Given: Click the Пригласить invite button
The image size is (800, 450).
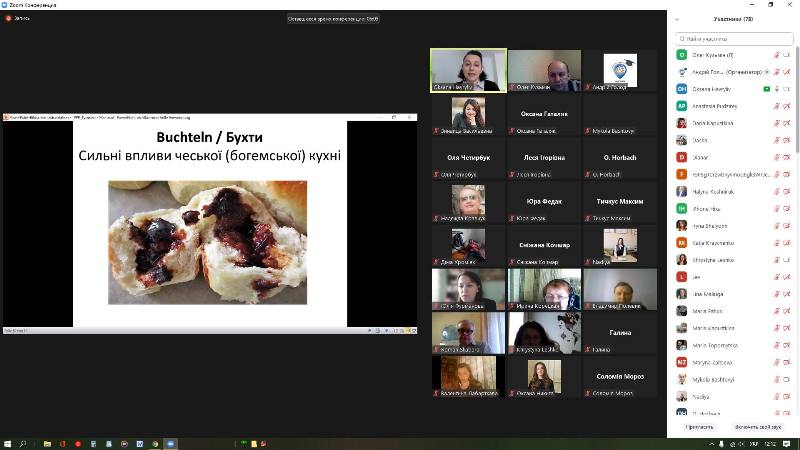Looking at the screenshot, I should [x=699, y=427].
